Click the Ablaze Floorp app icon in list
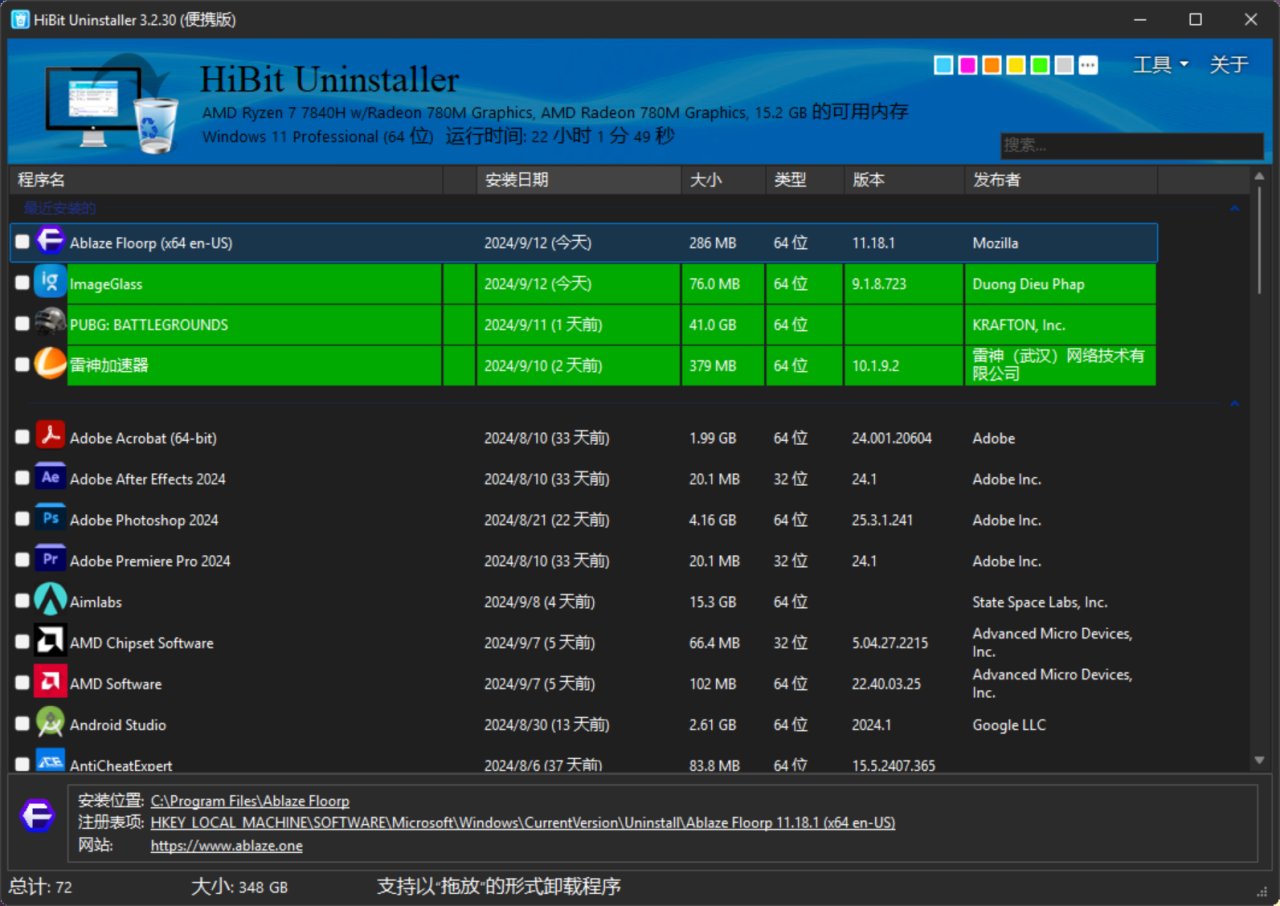1280x906 pixels. click(50, 242)
